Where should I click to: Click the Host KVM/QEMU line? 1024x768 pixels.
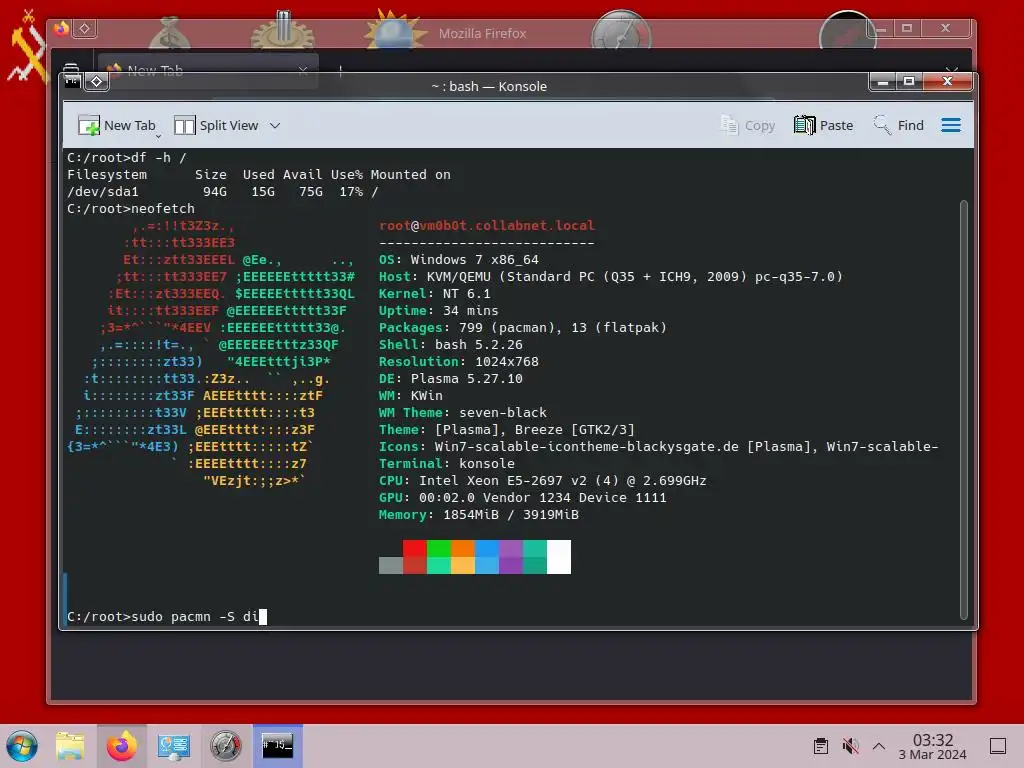click(x=611, y=276)
